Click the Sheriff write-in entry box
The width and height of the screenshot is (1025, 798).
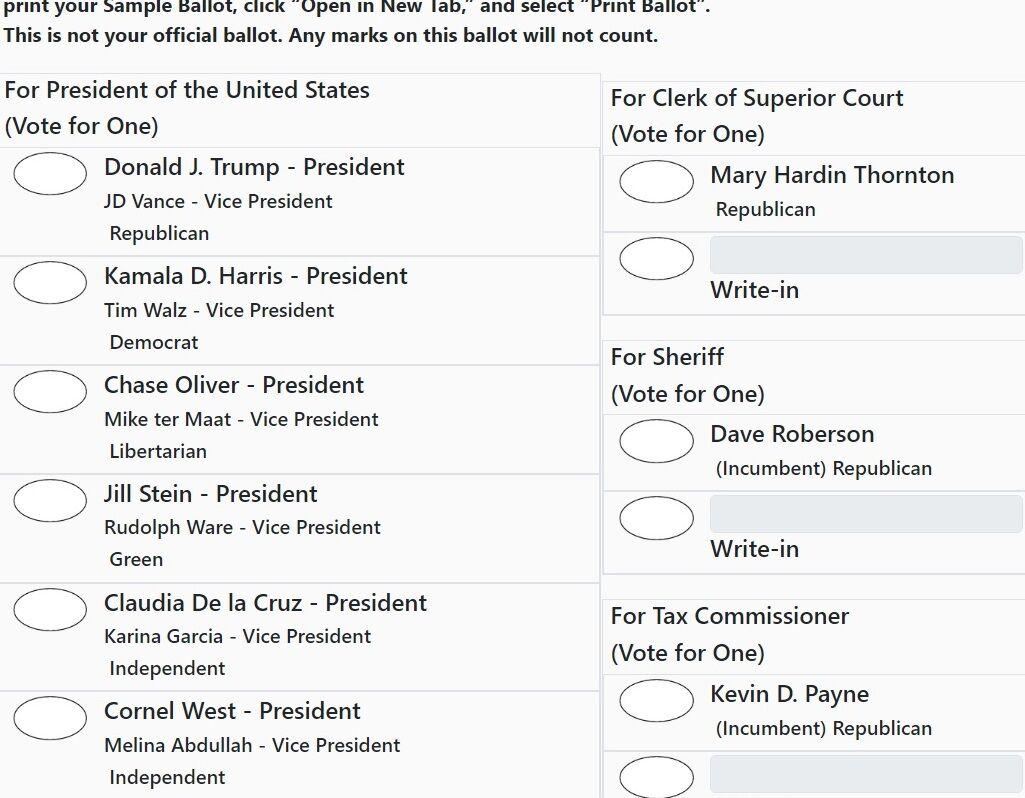pyautogui.click(x=865, y=511)
